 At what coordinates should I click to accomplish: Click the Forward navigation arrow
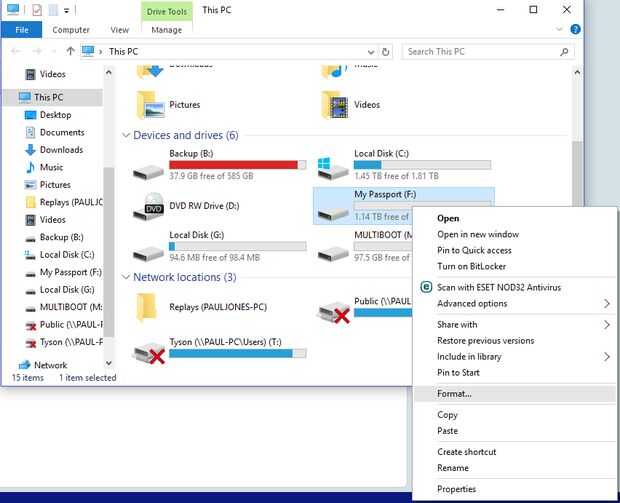tap(37, 51)
